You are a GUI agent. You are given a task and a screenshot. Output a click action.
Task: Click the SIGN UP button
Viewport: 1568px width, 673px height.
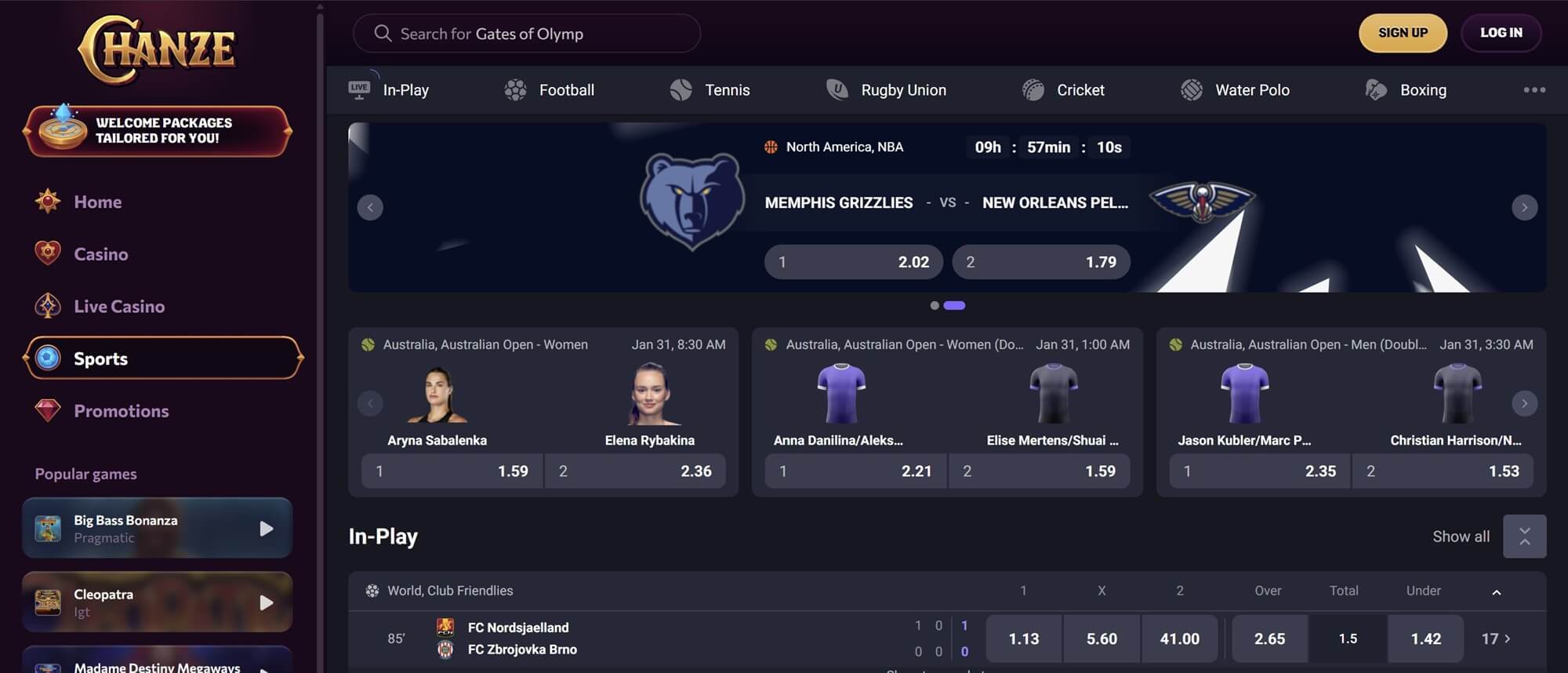tap(1403, 33)
